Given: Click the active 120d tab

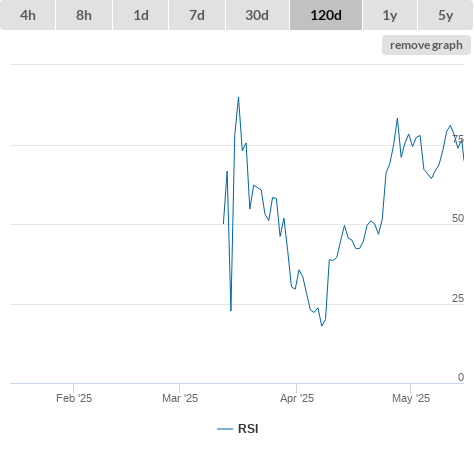Looking at the screenshot, I should click(x=326, y=15).
